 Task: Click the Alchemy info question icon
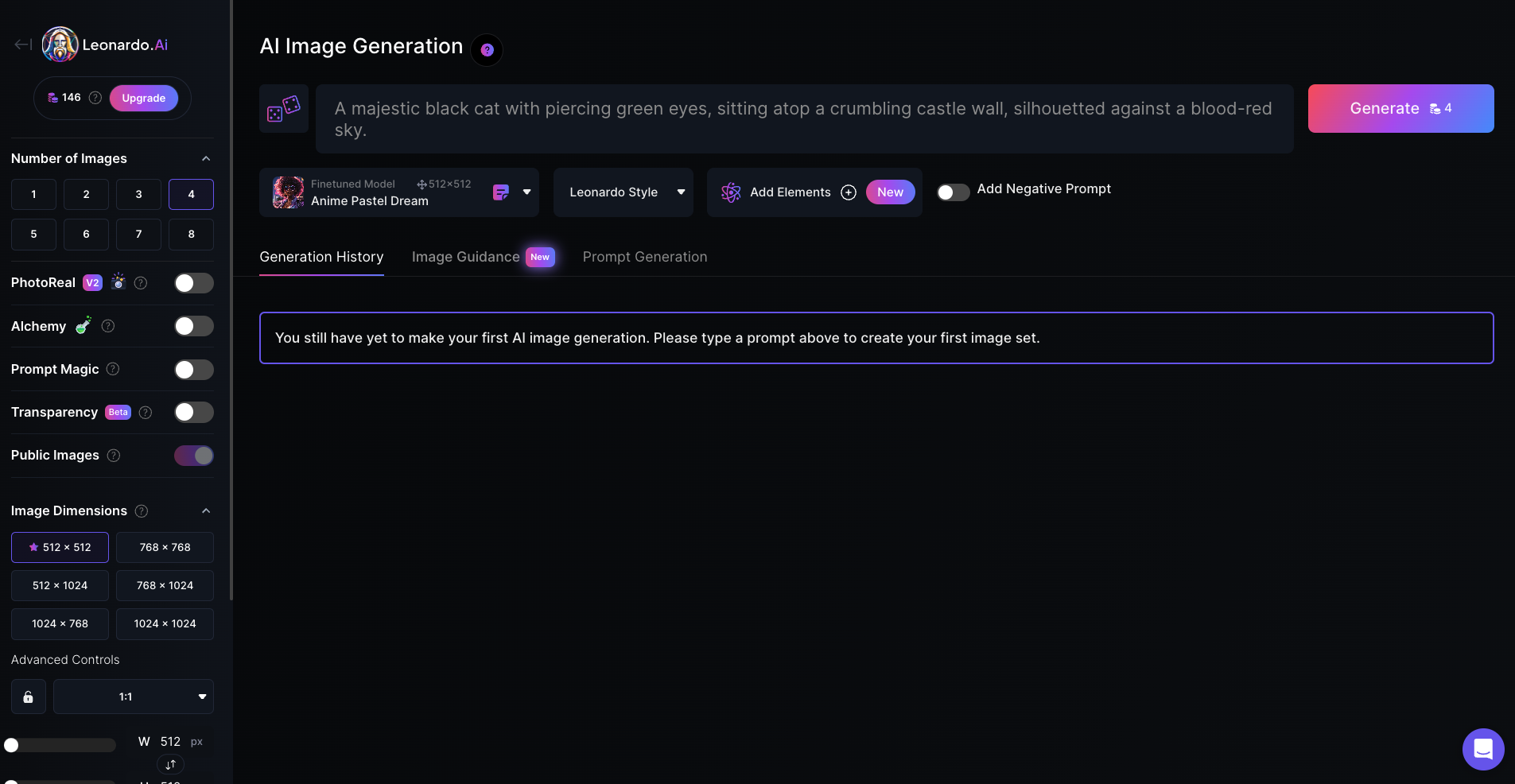click(x=108, y=326)
